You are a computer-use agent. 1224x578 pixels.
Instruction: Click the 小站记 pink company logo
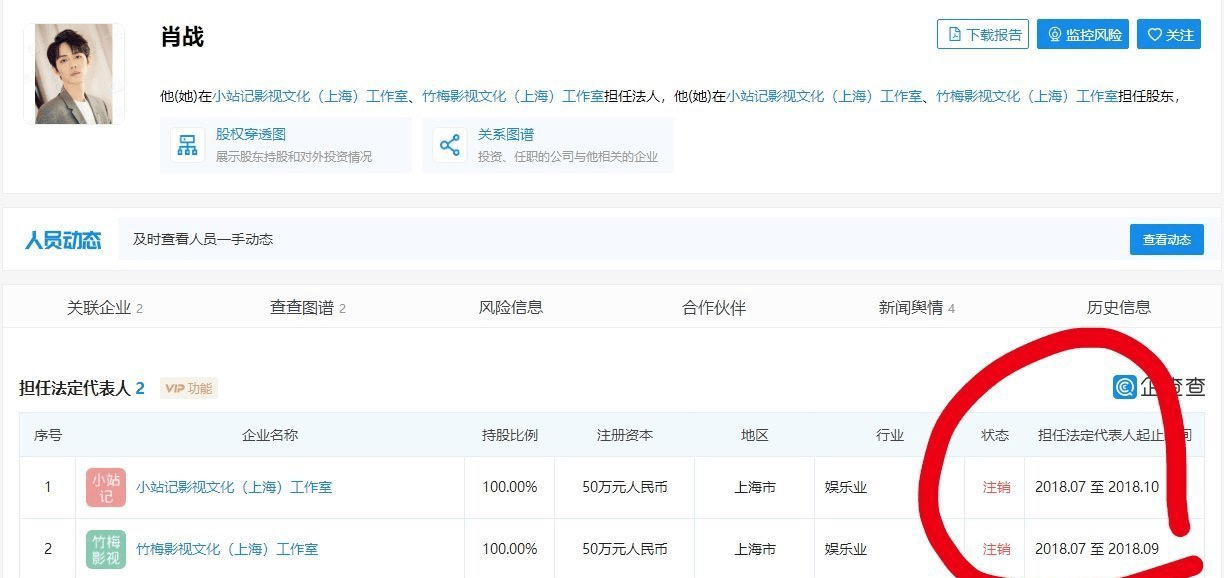coord(106,487)
